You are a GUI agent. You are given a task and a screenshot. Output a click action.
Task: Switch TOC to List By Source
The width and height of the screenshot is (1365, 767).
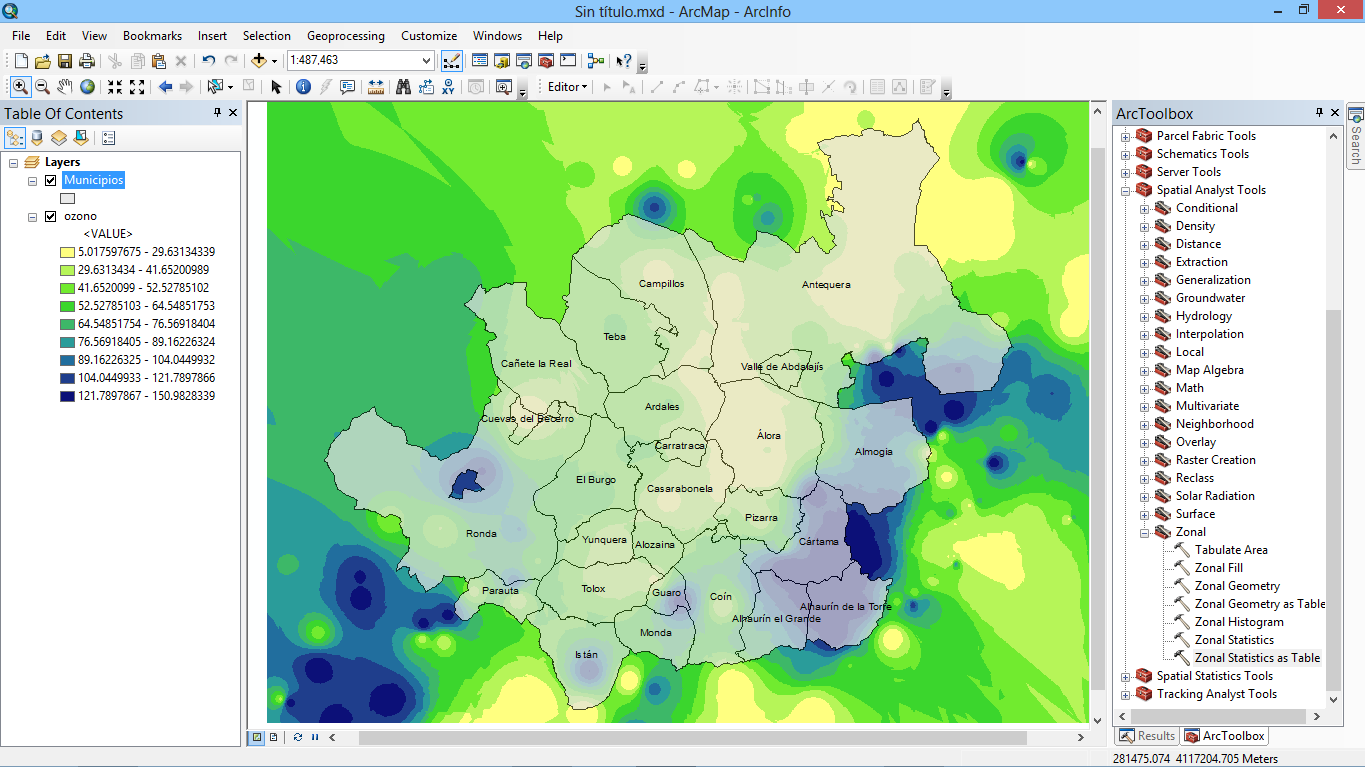coord(37,138)
